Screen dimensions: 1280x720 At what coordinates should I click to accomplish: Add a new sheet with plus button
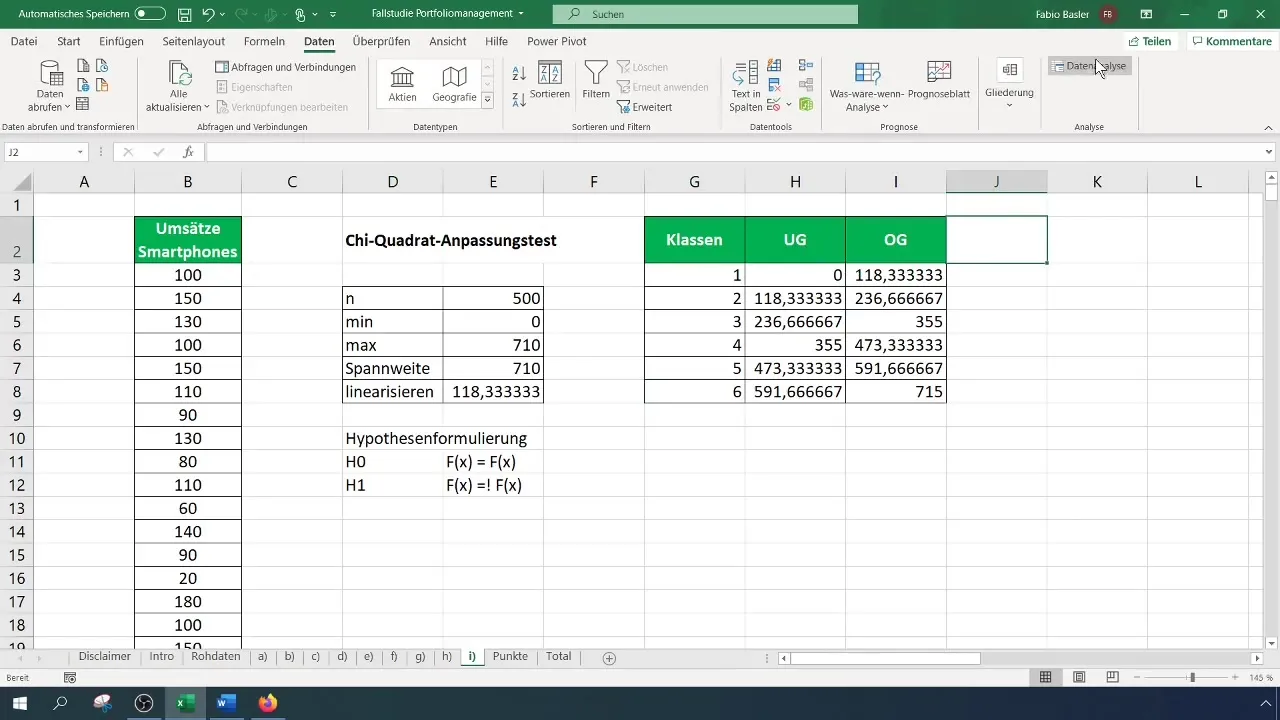pos(609,658)
